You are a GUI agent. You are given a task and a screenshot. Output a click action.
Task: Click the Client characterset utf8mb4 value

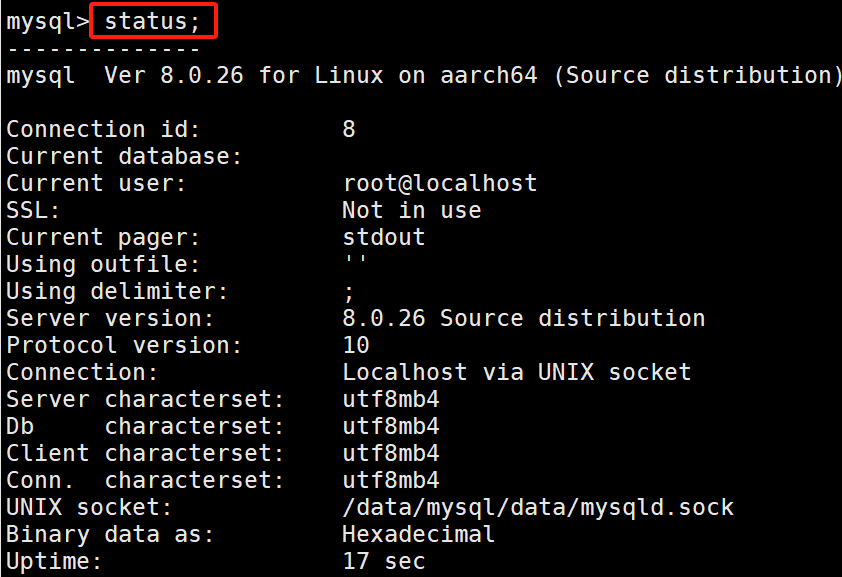[391, 453]
